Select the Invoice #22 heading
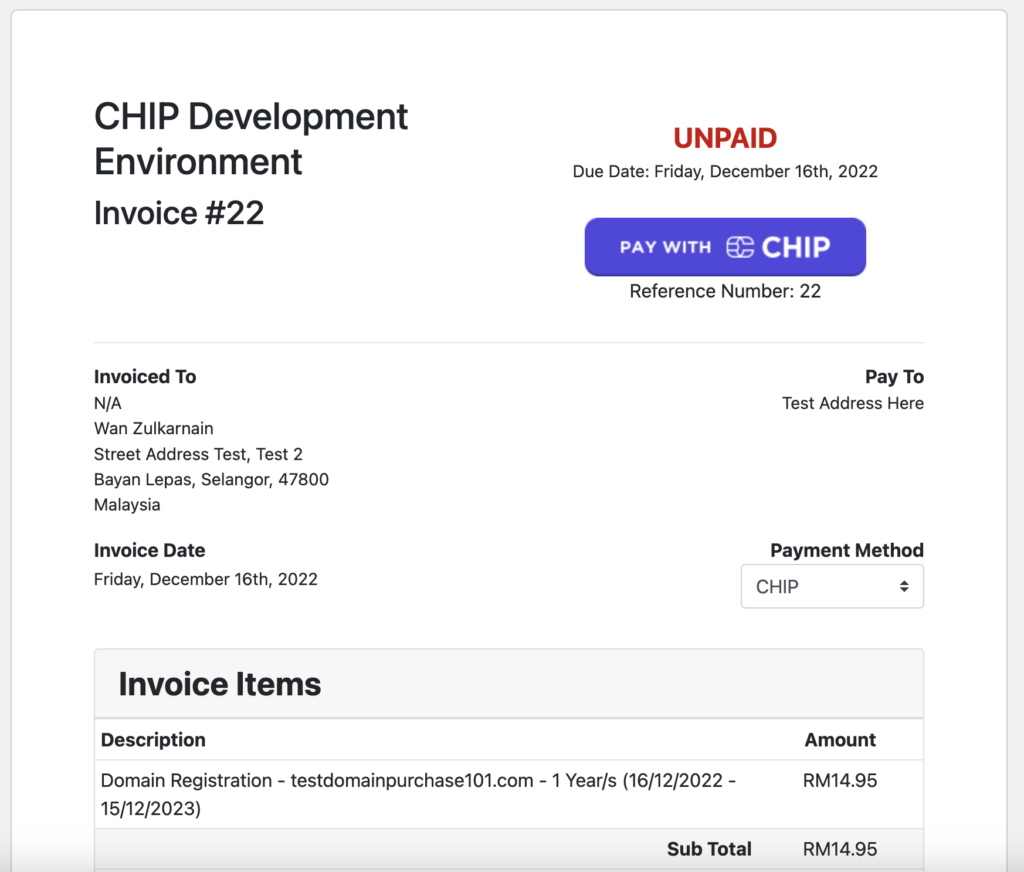The width and height of the screenshot is (1024, 872). coord(179,213)
